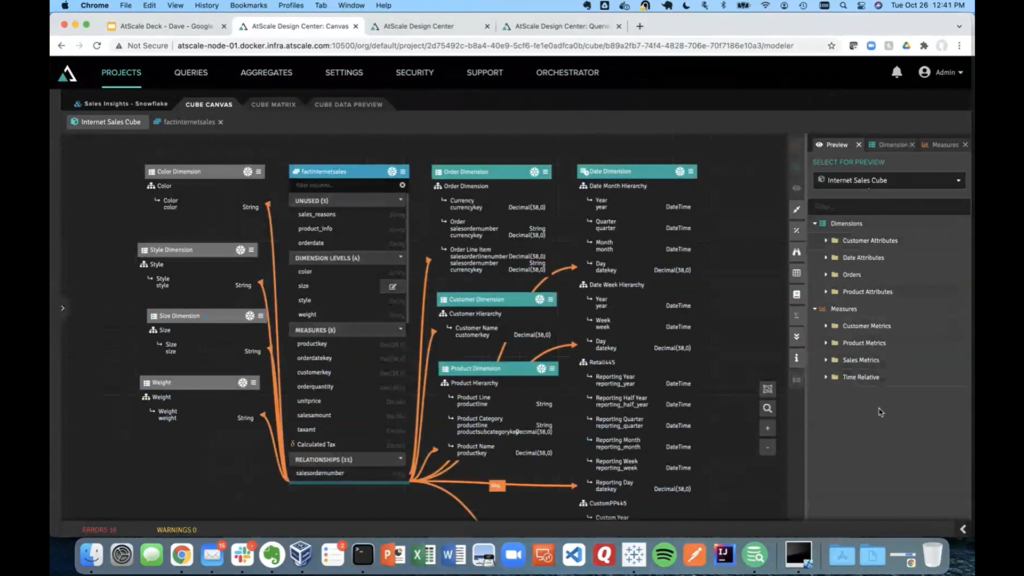This screenshot has width=1024, height=576.
Task: Clear the filter columns field
Action: coord(402,185)
